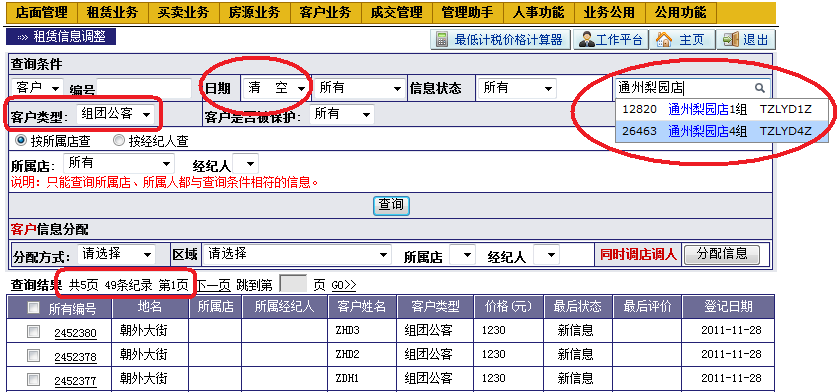Click the 价格 (元) column header

click(508, 306)
